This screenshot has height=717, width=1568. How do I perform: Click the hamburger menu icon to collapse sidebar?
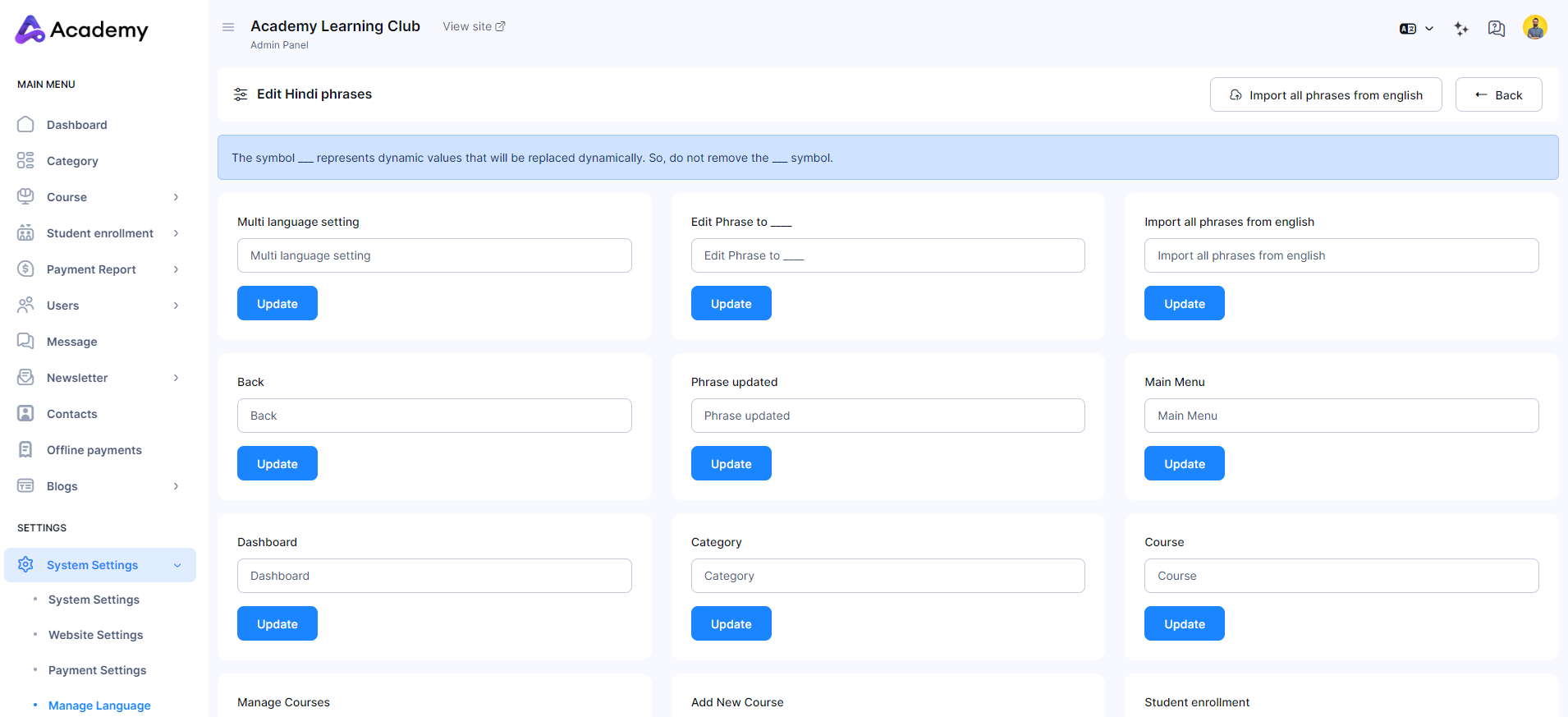point(228,27)
